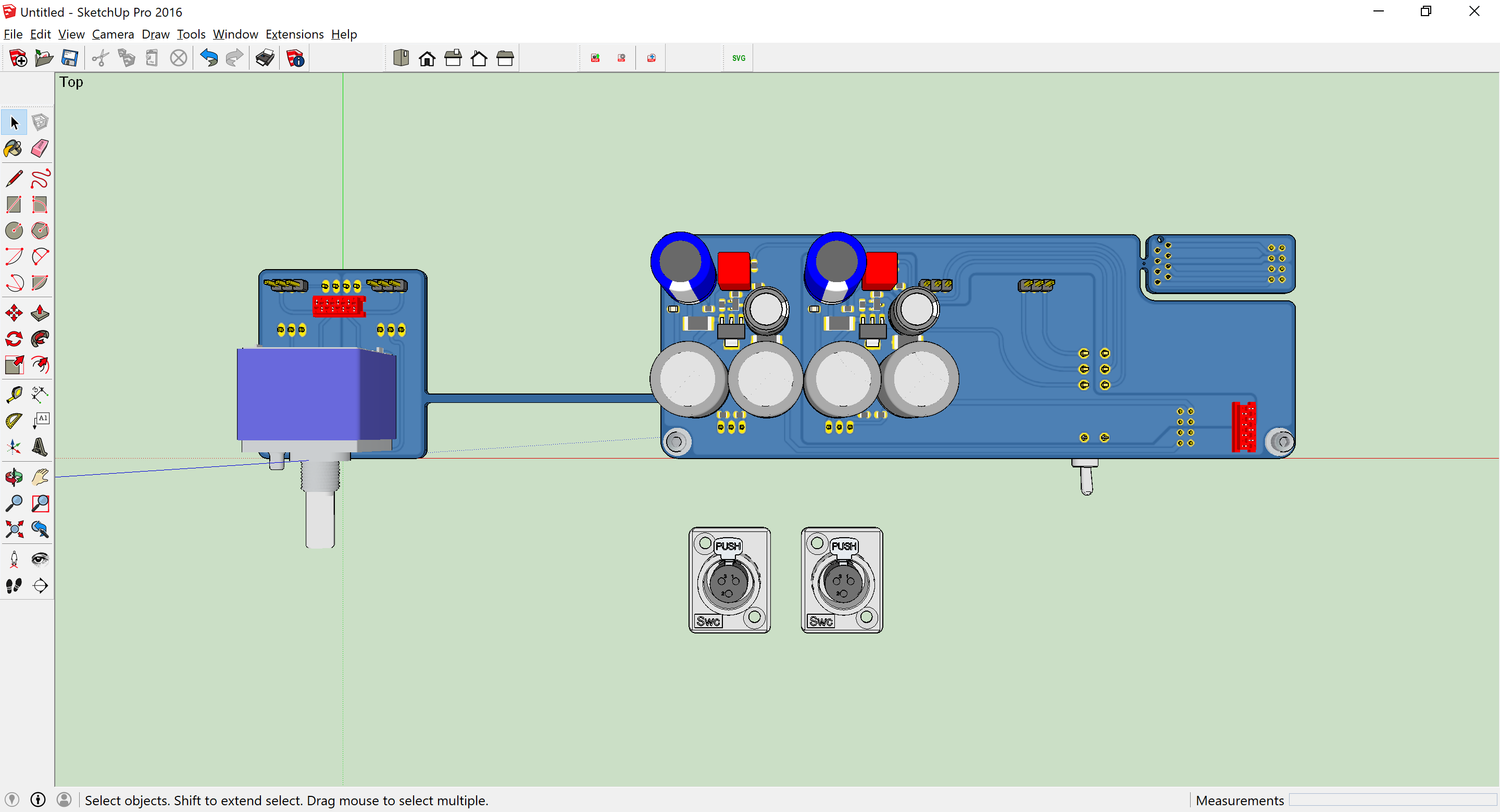Print the model

click(x=265, y=58)
